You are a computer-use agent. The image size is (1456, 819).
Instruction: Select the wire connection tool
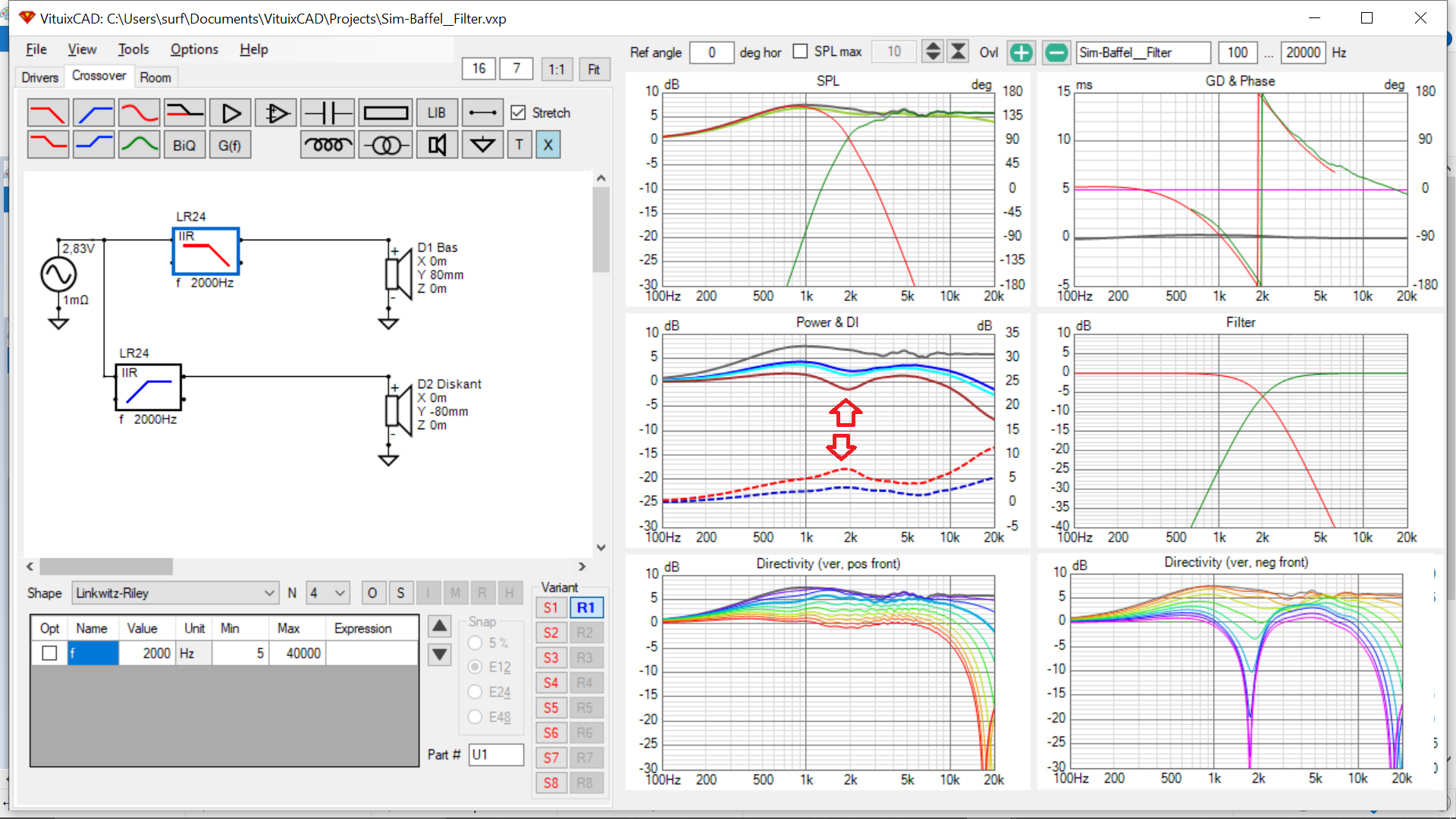pos(482,113)
